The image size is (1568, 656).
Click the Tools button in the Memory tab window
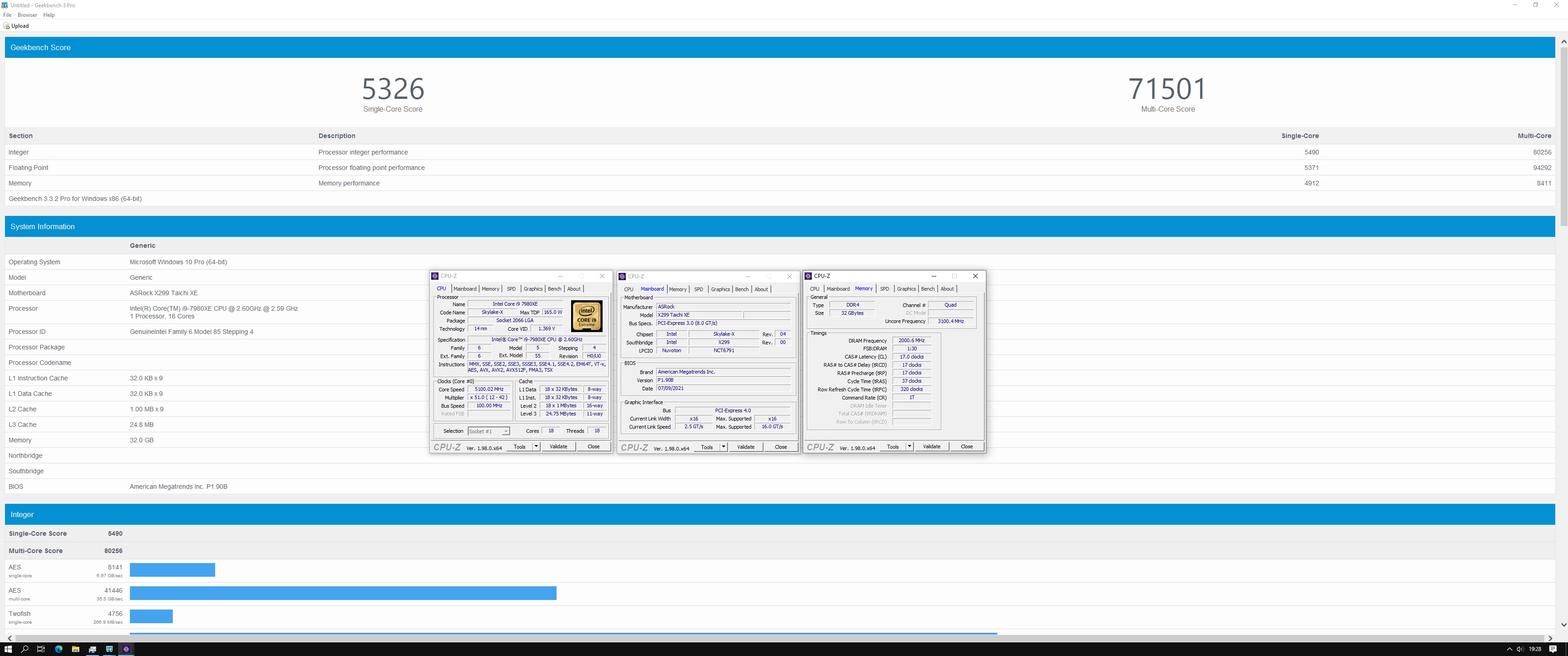[892, 446]
